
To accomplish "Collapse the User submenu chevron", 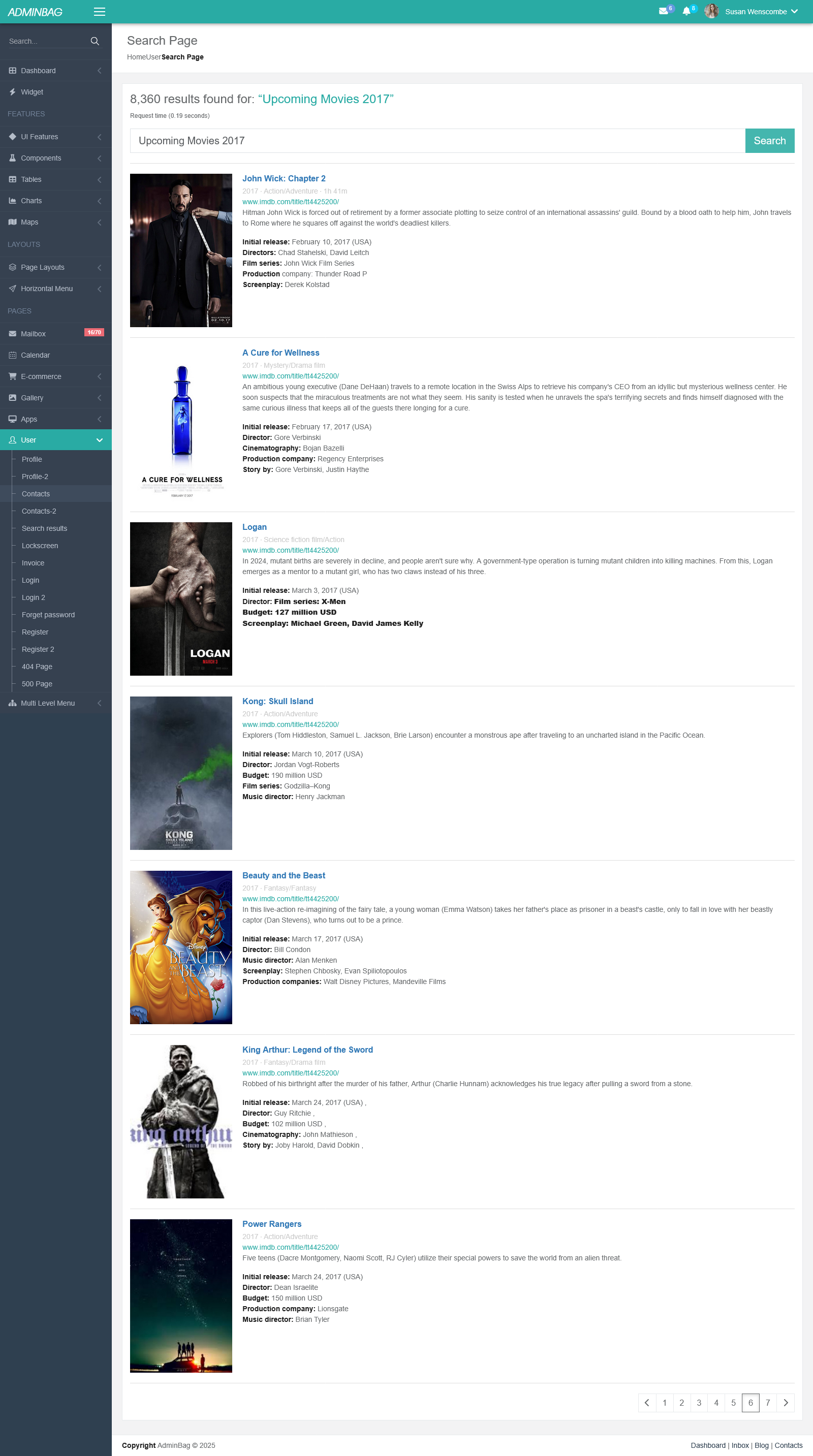I will click(x=100, y=440).
